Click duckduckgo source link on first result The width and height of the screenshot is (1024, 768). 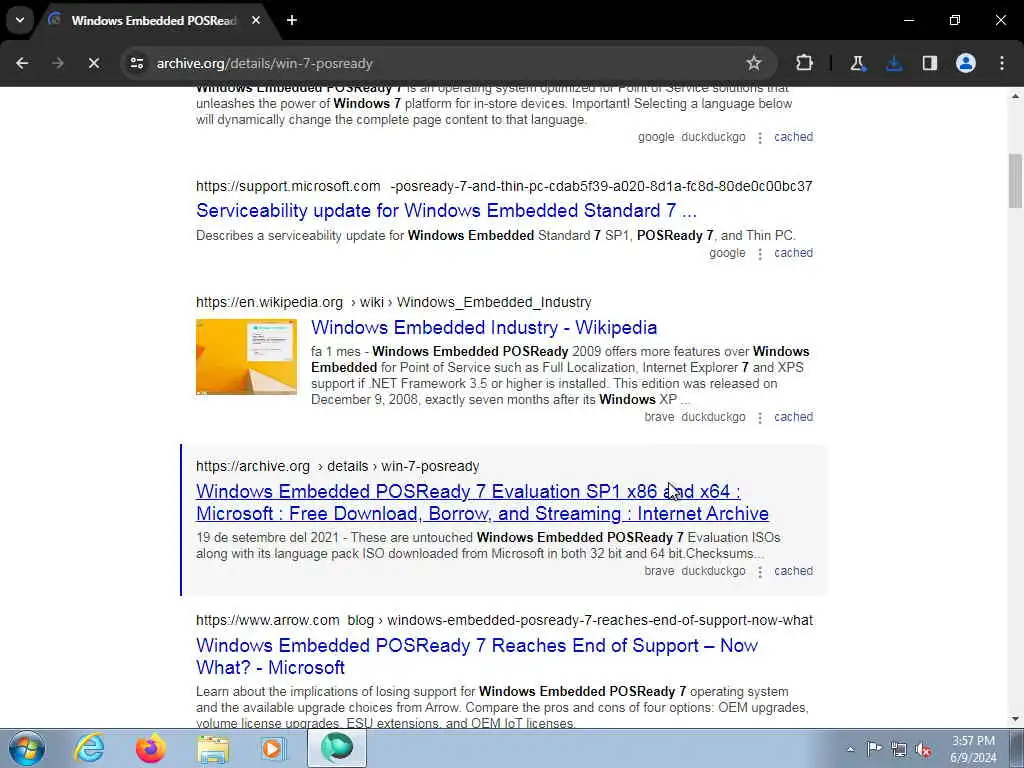713,136
